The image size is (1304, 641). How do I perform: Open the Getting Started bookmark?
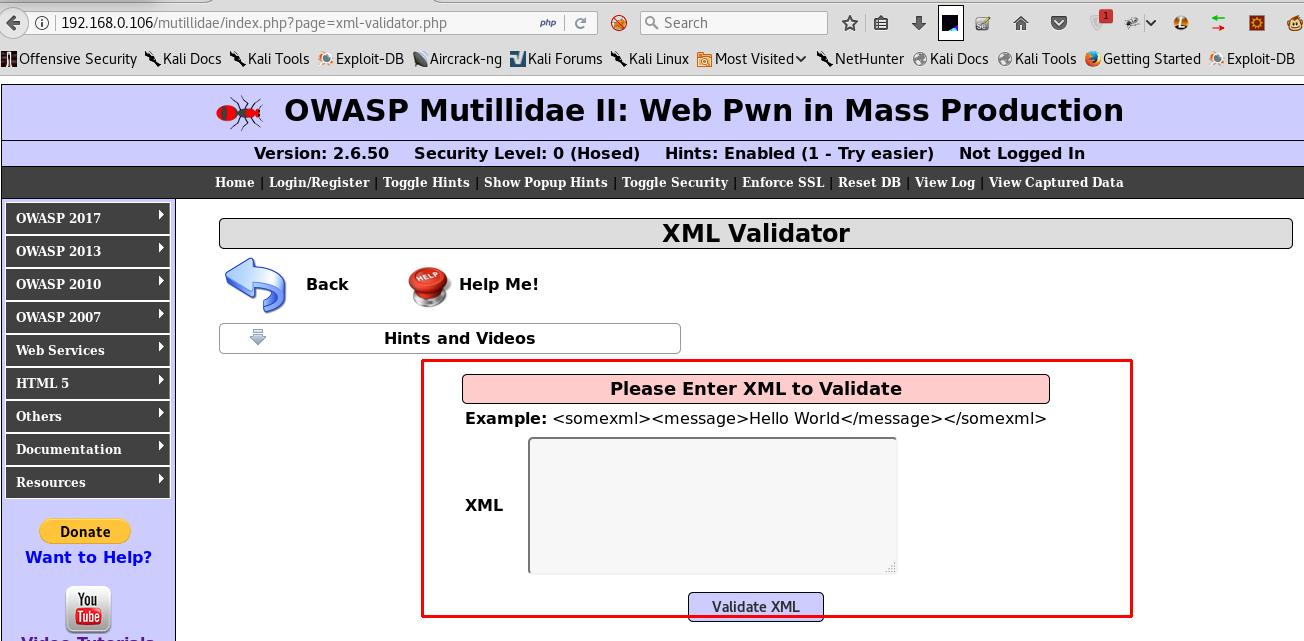[x=1142, y=59]
